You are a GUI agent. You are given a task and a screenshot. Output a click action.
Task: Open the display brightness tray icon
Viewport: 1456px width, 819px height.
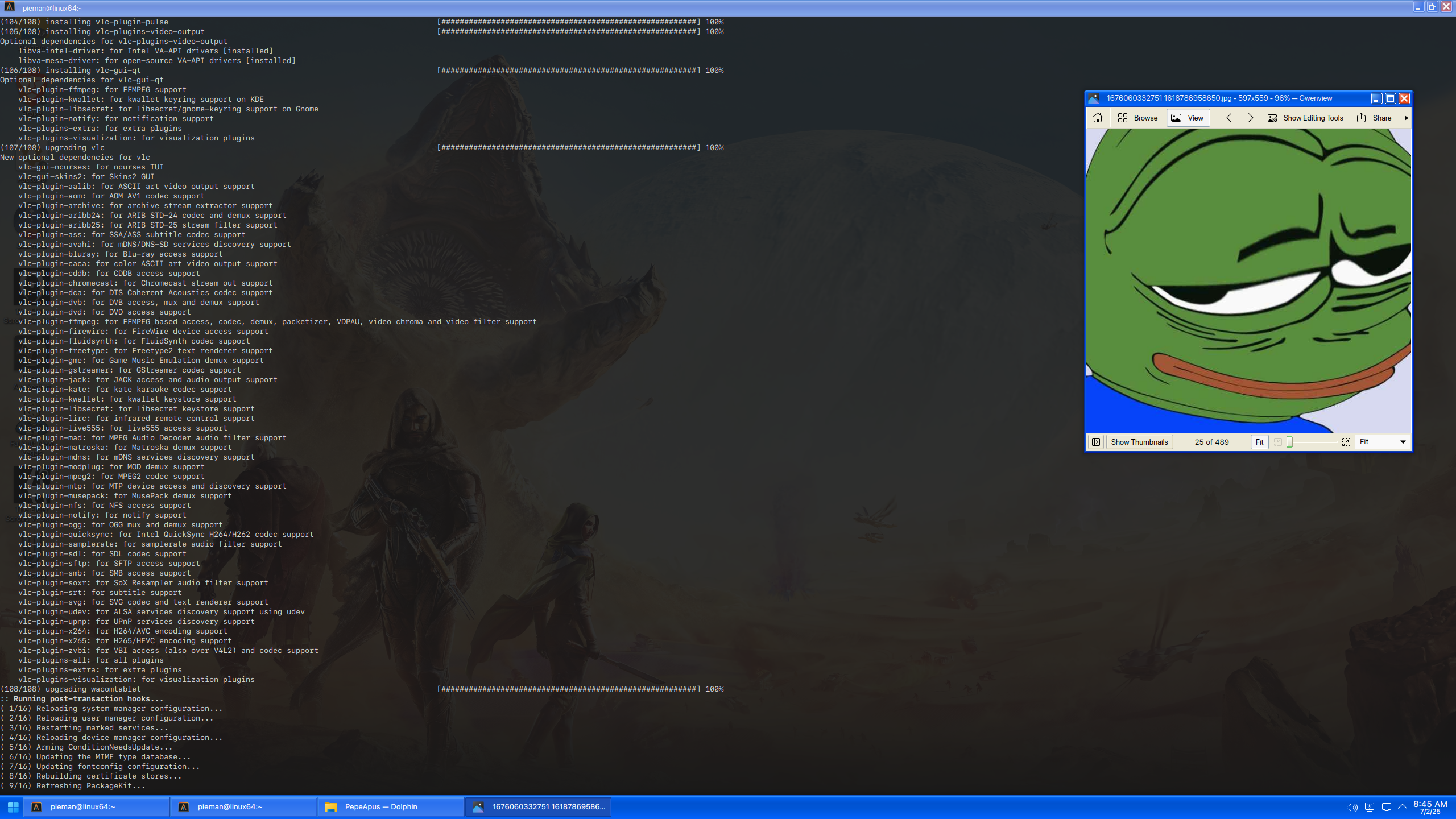1369,807
